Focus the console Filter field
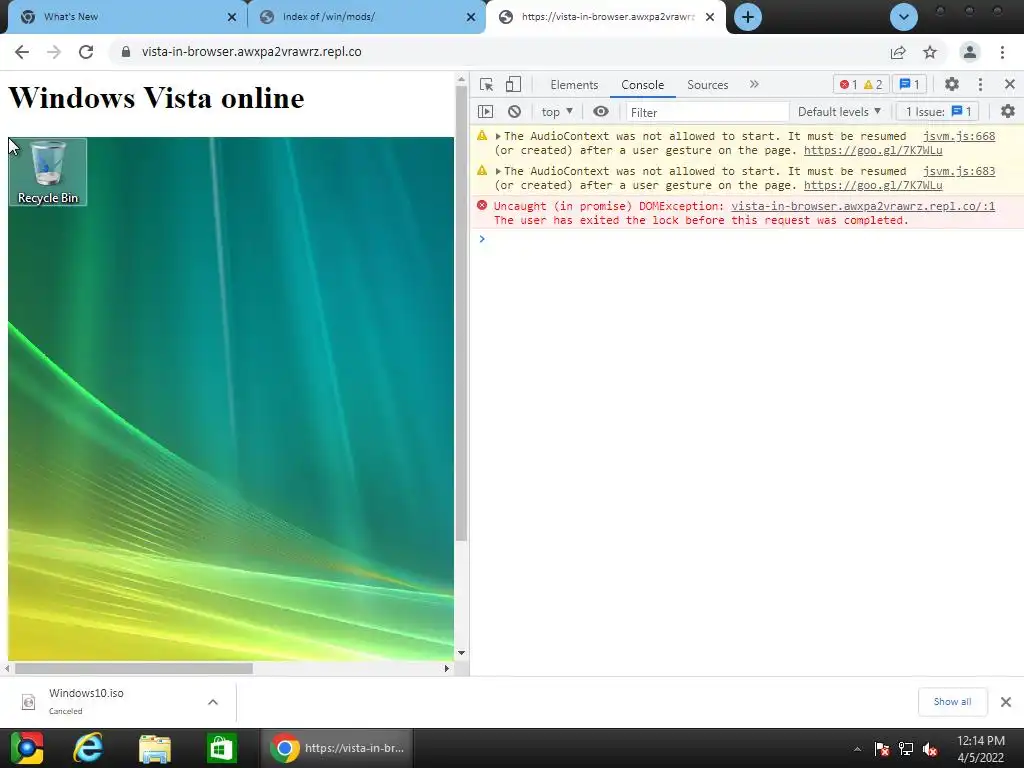Image resolution: width=1024 pixels, height=768 pixels. pyautogui.click(x=707, y=112)
